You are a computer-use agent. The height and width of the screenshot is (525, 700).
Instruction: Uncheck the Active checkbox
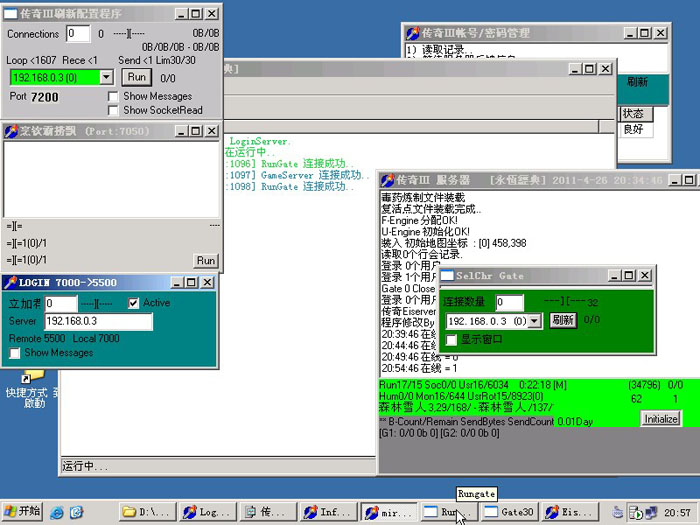point(134,303)
